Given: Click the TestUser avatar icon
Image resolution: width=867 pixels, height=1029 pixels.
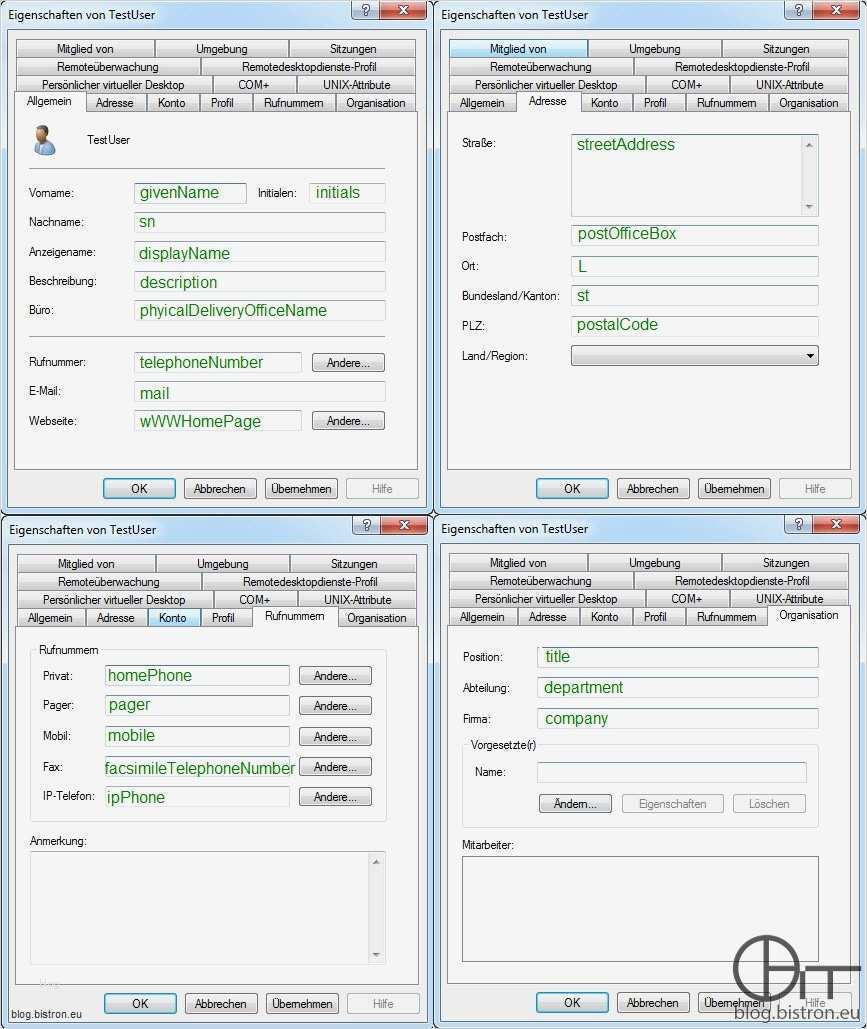Looking at the screenshot, I should (44, 140).
